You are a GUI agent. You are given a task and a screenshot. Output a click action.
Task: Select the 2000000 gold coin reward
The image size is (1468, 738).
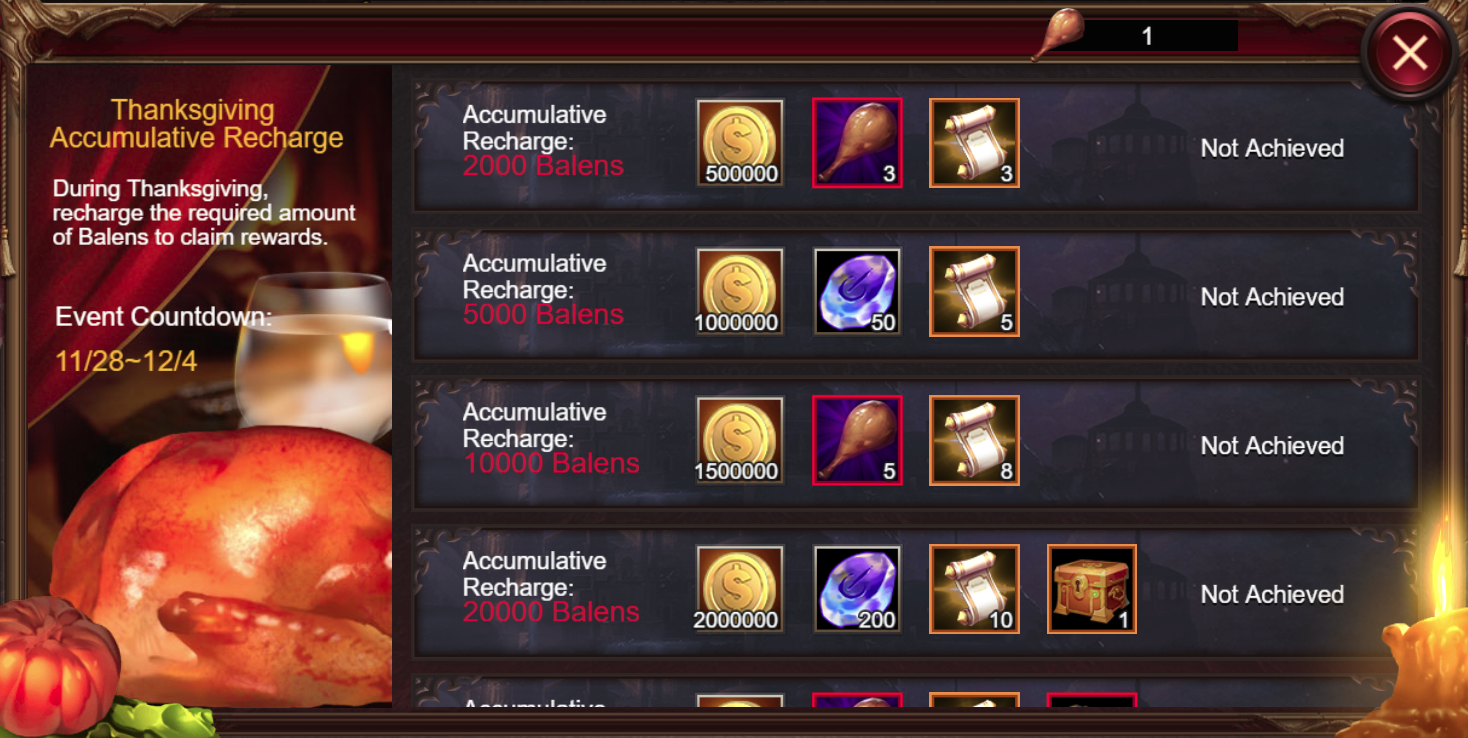[x=740, y=589]
